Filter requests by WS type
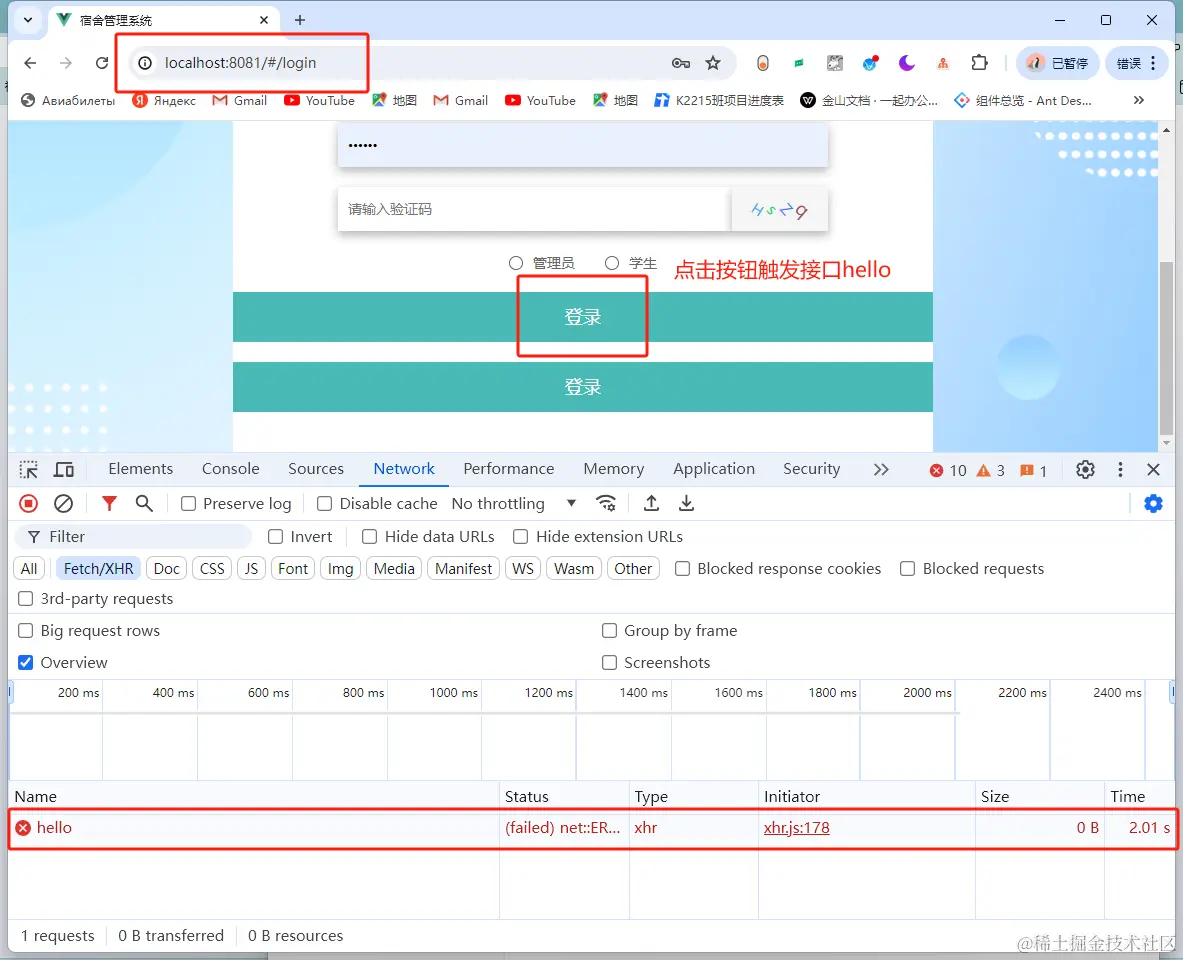Screen dimensions: 1183x960 coord(523,568)
